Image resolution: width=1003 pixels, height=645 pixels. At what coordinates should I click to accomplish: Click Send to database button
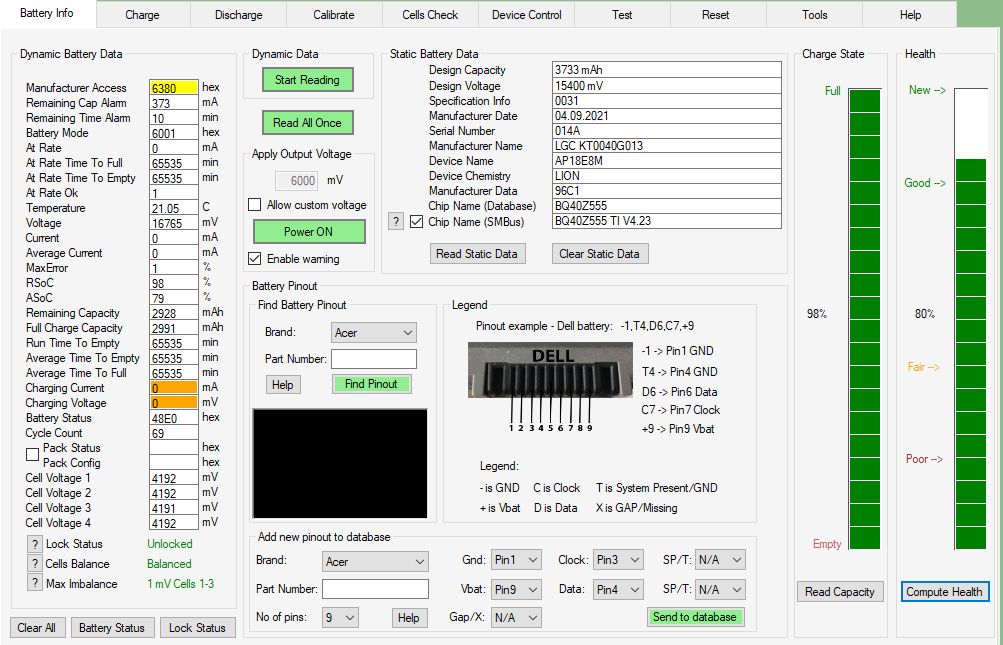[x=695, y=617]
